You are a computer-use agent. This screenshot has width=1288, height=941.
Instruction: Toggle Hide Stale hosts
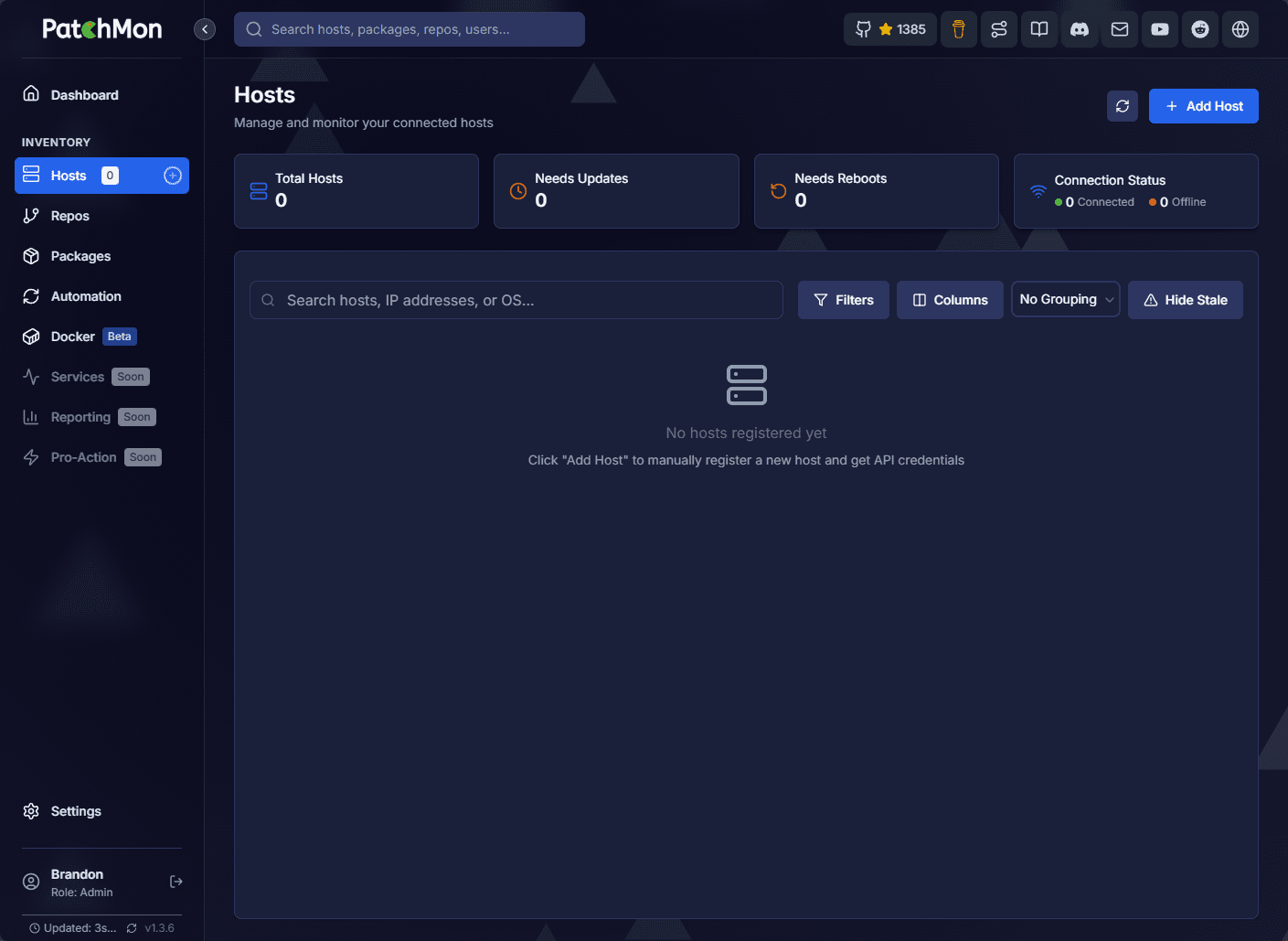coord(1186,300)
